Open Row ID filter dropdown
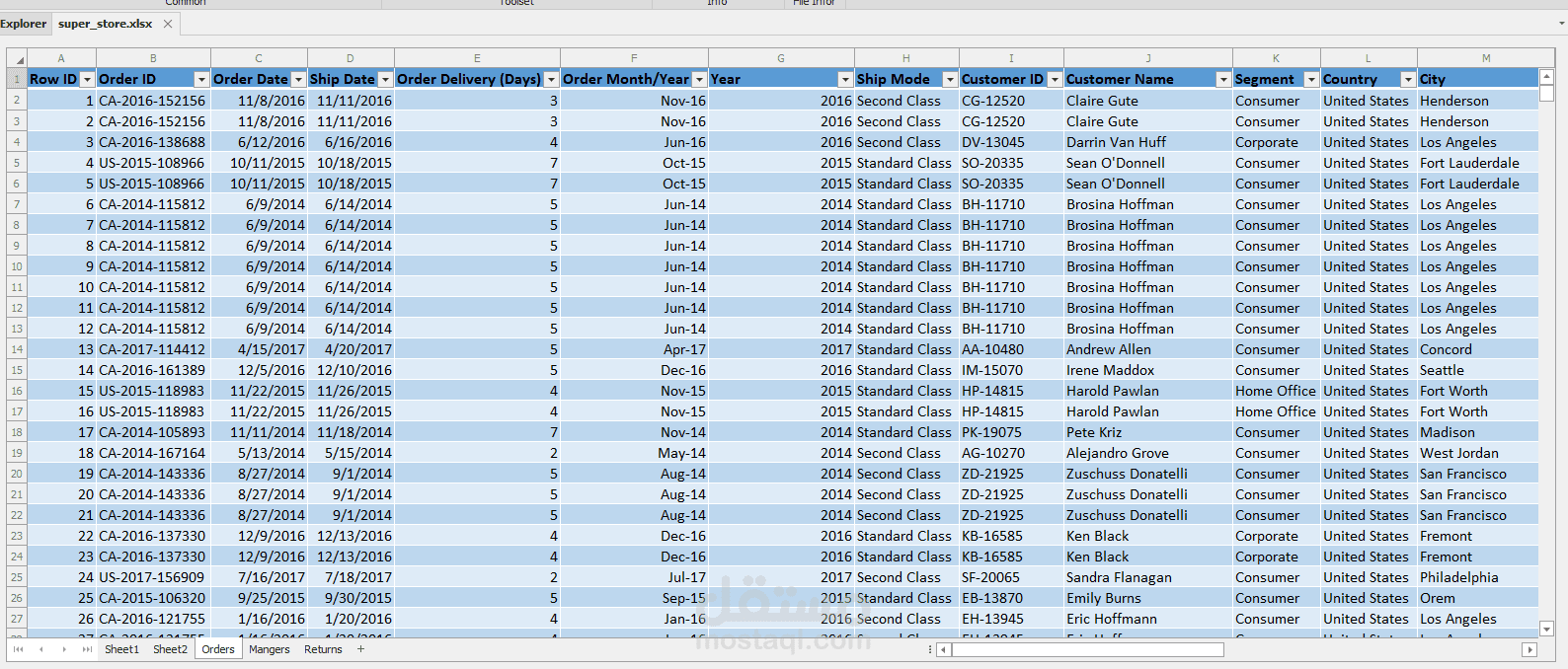 [x=87, y=79]
